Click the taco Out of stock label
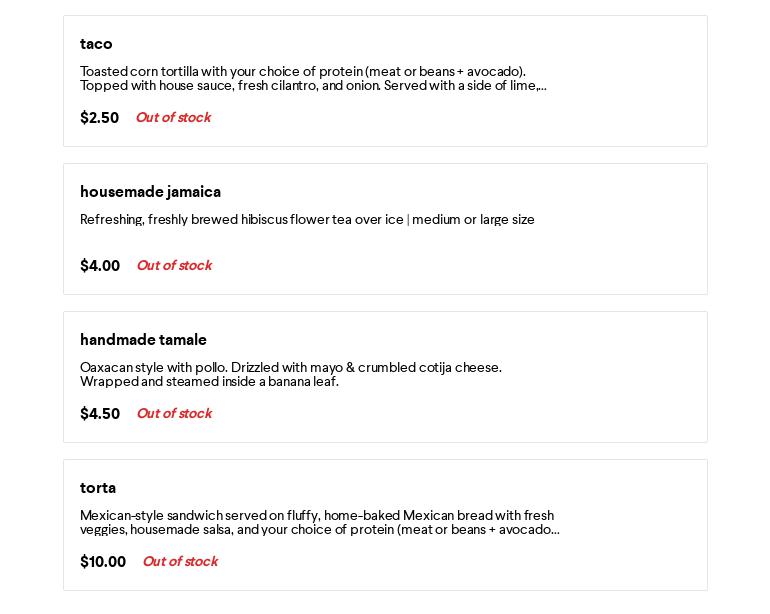 pos(173,118)
